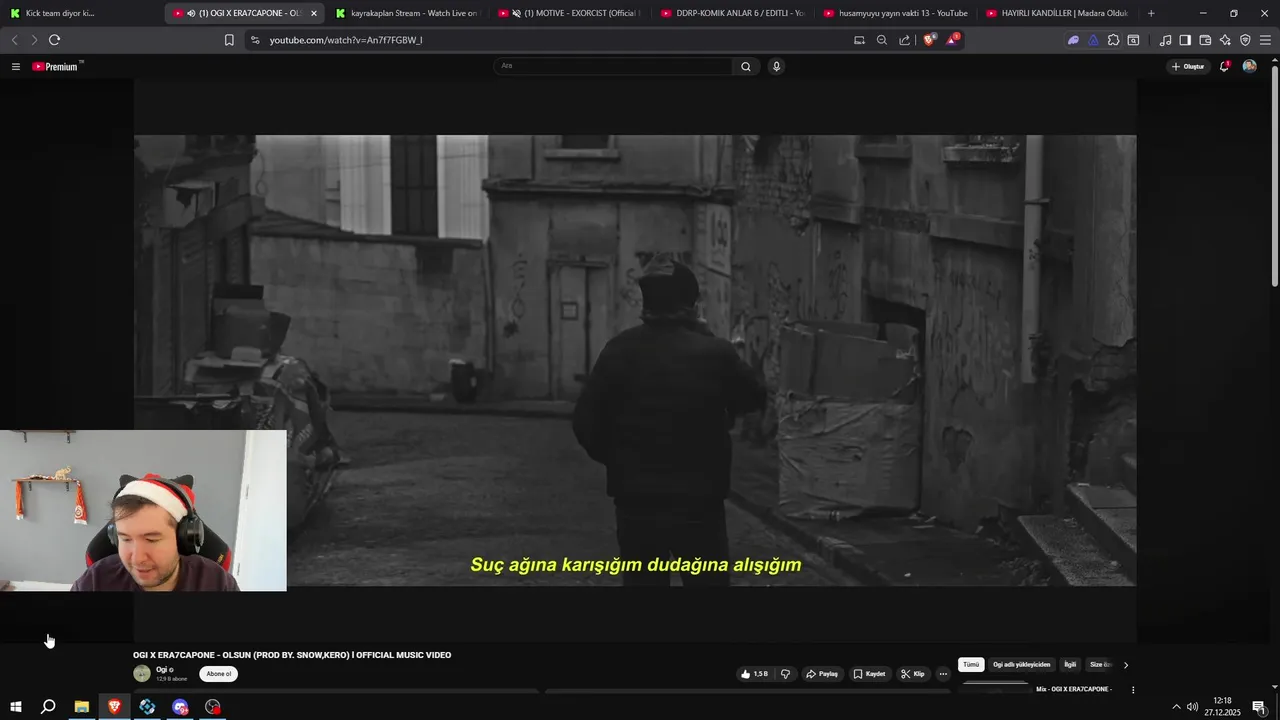Share this page via address bar icon
The height and width of the screenshot is (720, 1280).
pos(905,40)
